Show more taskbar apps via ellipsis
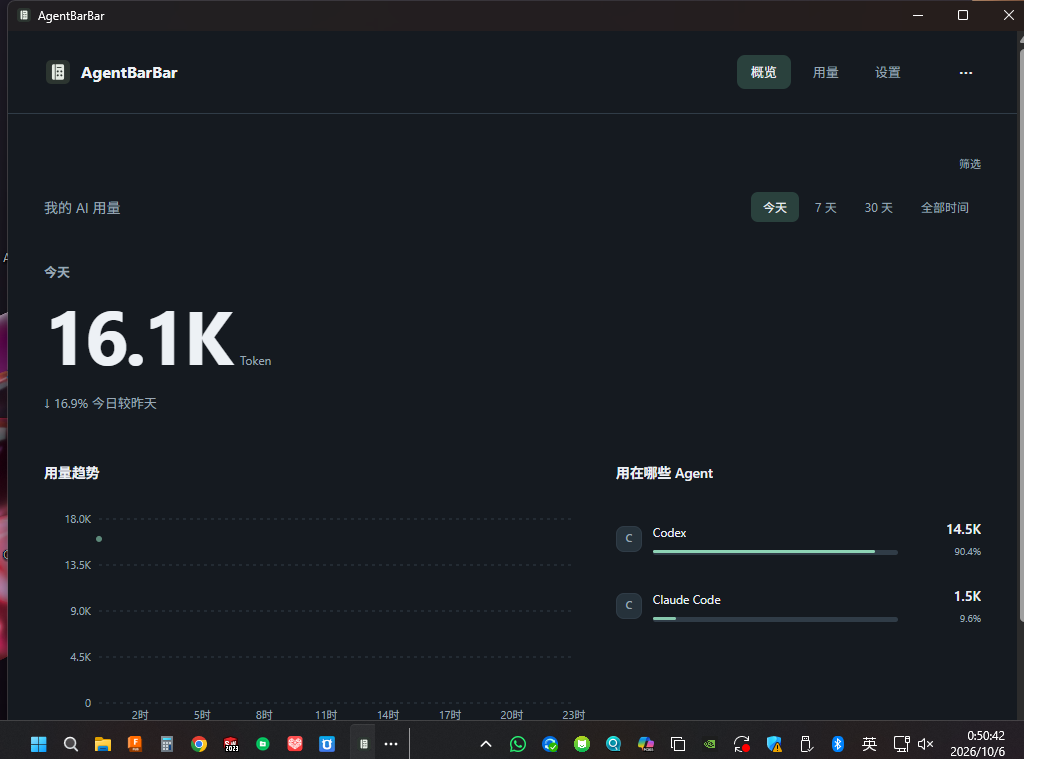Image resolution: width=1040 pixels, height=759 pixels. [391, 744]
